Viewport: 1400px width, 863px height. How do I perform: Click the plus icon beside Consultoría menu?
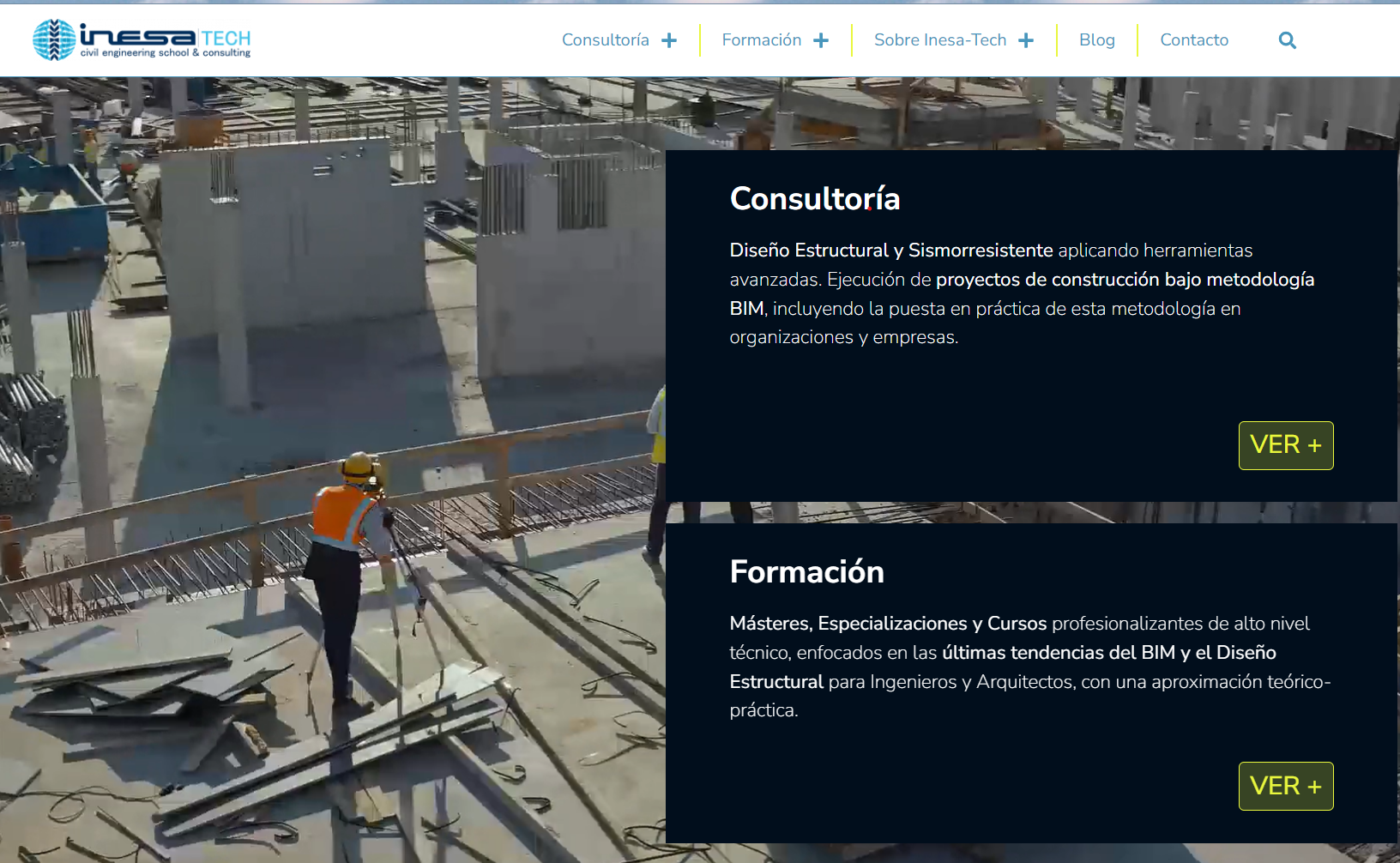pyautogui.click(x=669, y=40)
